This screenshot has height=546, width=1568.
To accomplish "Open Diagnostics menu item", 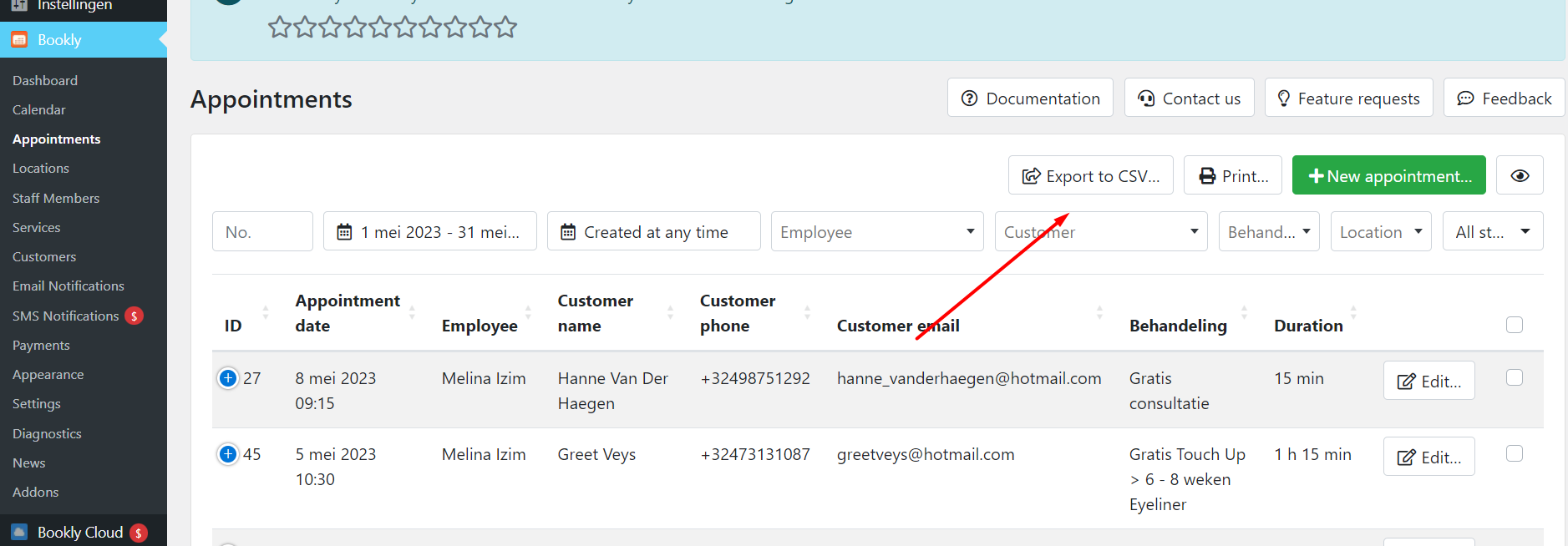I will point(47,434).
